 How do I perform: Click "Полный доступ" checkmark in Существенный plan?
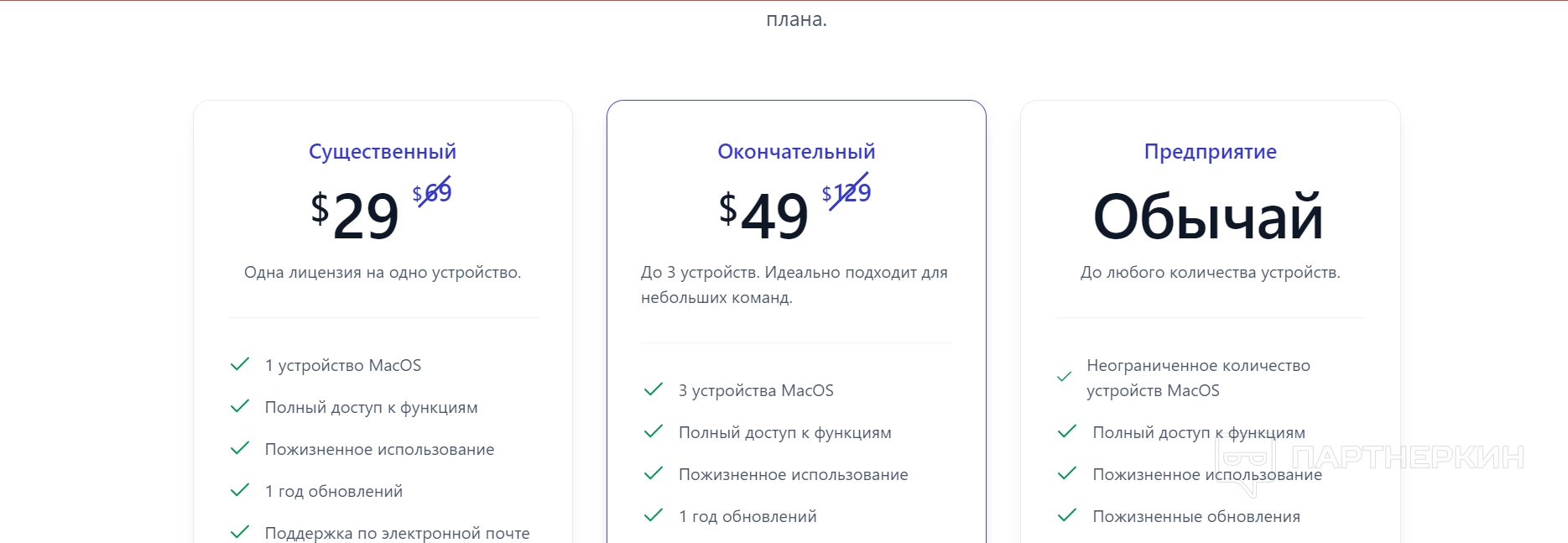240,406
